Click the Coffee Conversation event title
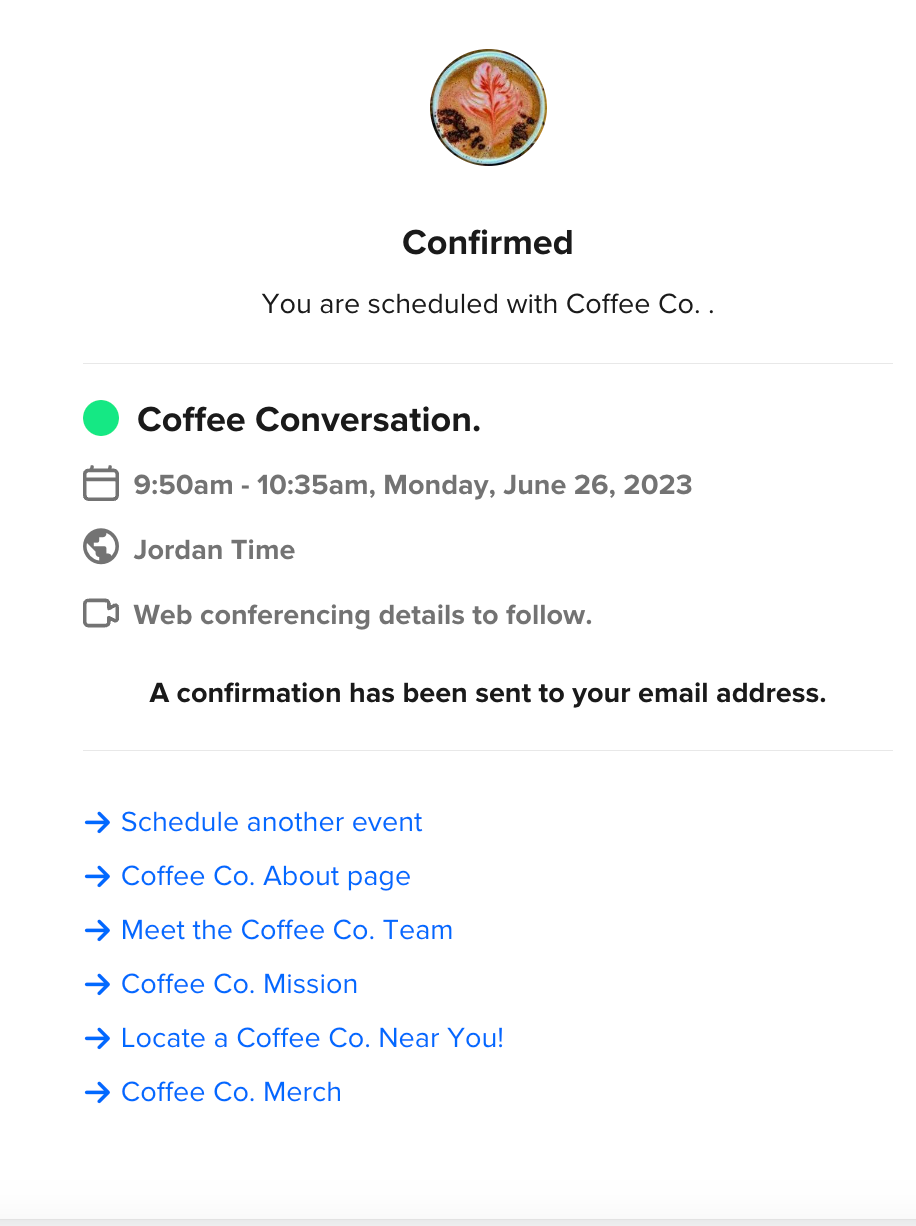Image resolution: width=916 pixels, height=1226 pixels. (x=309, y=419)
